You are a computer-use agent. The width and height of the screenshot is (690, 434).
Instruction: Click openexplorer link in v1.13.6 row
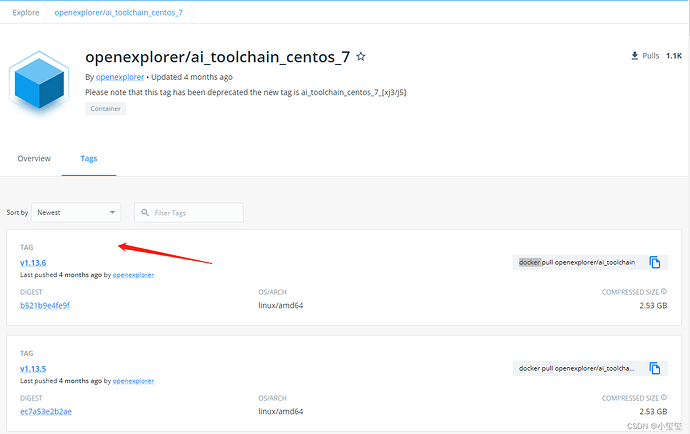pos(133,274)
